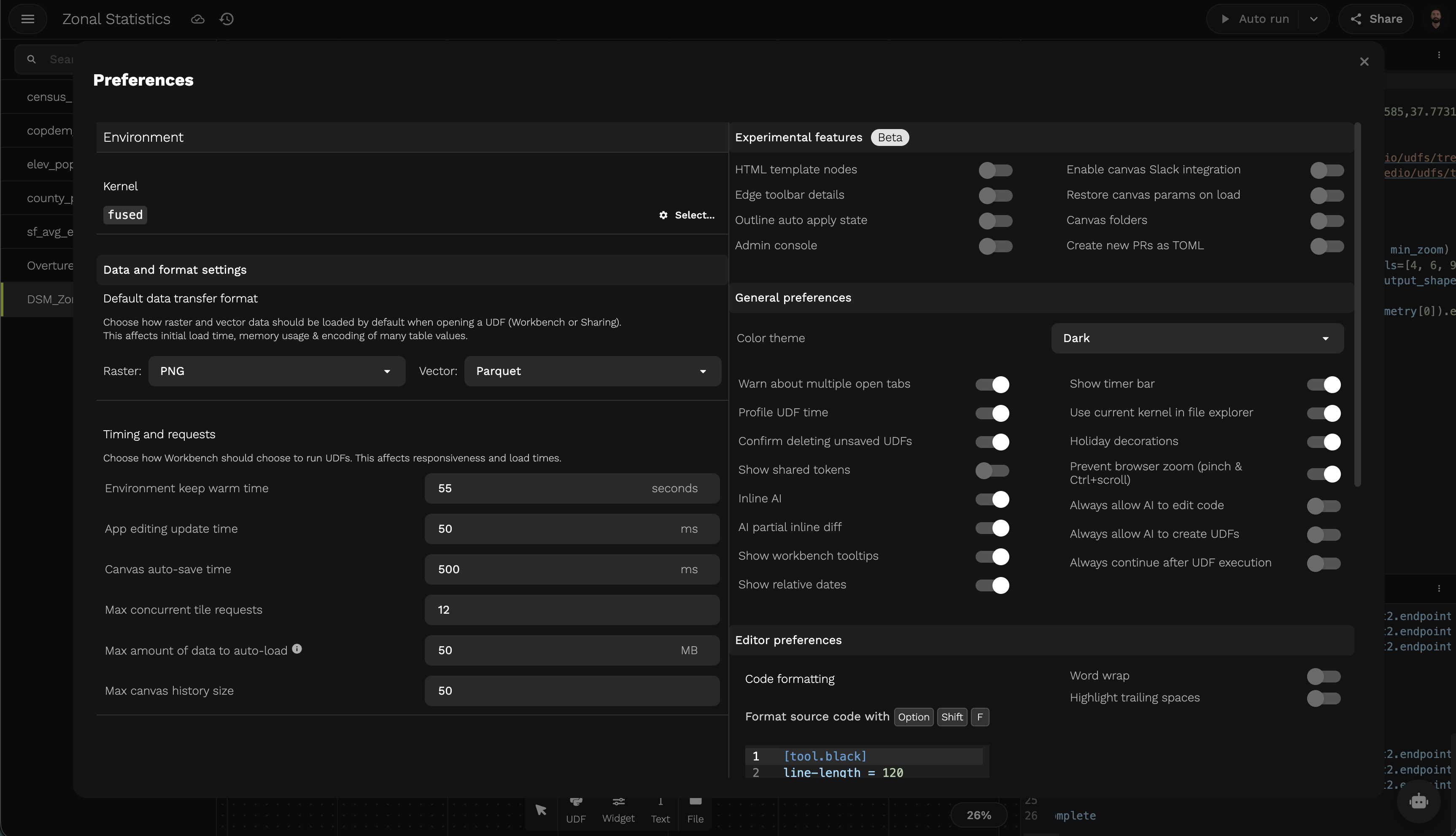Disable Warn about multiple open tabs
The height and width of the screenshot is (836, 1456).
coord(992,384)
